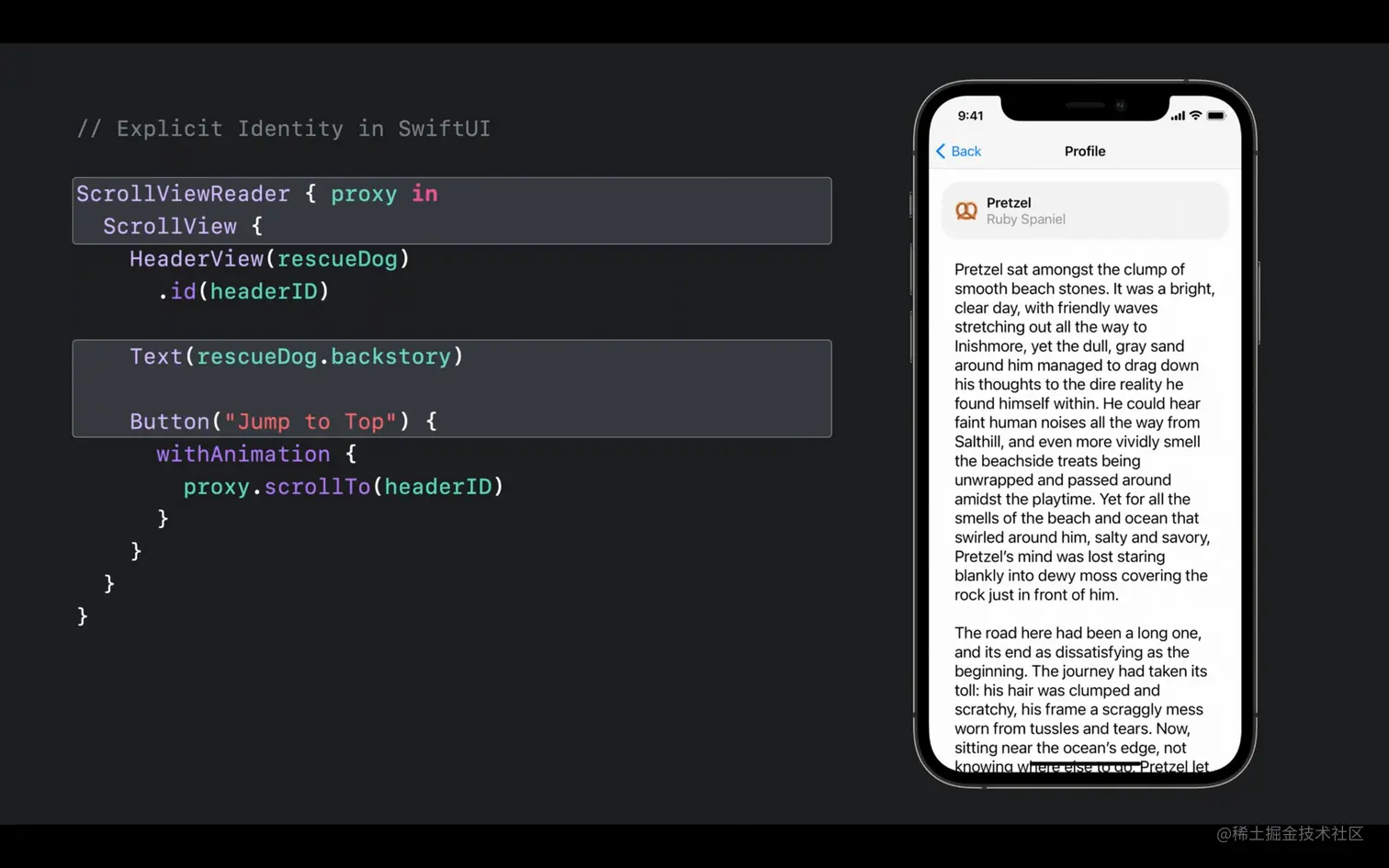Click the Button("Jump to Top") code line
The height and width of the screenshot is (868, 1389).
(x=283, y=422)
